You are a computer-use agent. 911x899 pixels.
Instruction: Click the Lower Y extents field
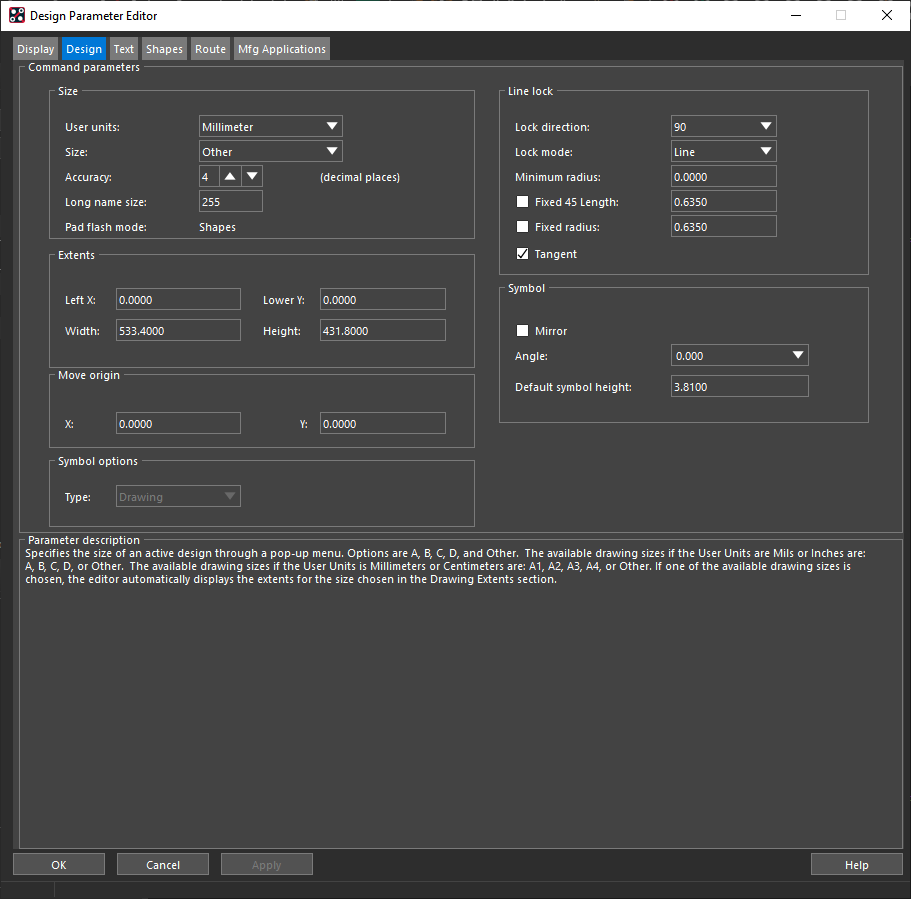pyautogui.click(x=383, y=300)
